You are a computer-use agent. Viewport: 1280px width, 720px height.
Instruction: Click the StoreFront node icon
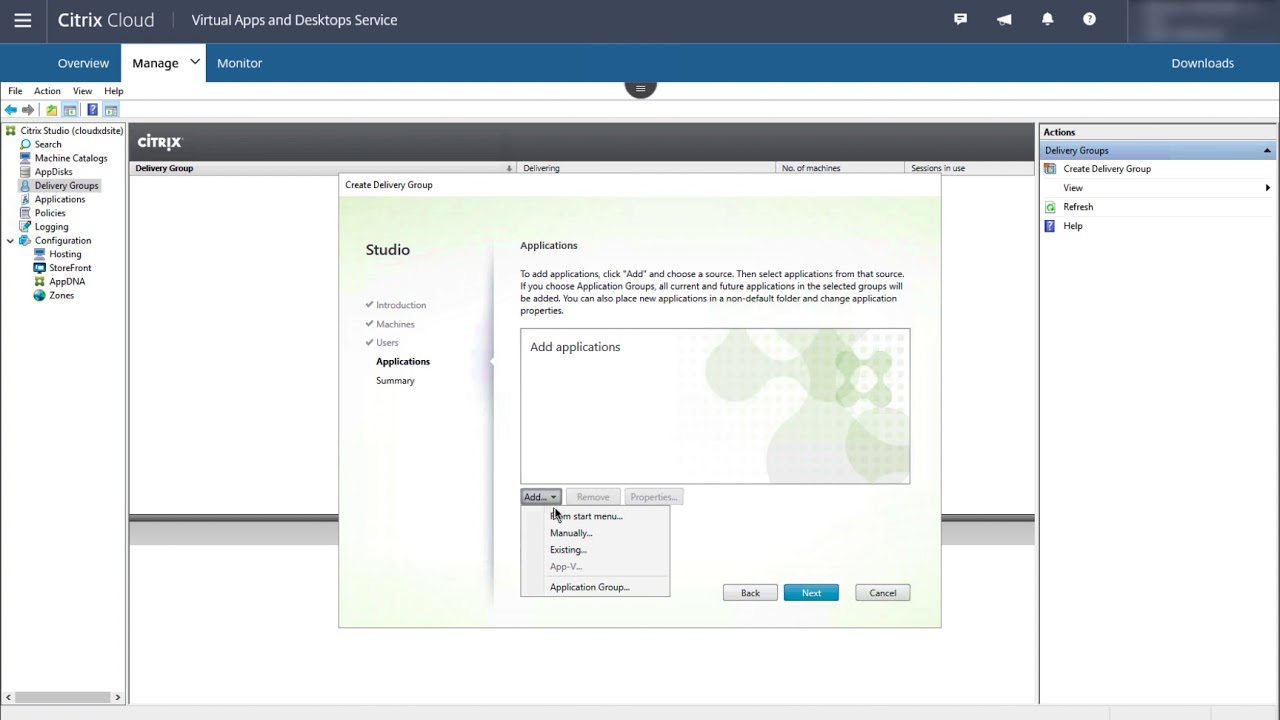[40, 268]
